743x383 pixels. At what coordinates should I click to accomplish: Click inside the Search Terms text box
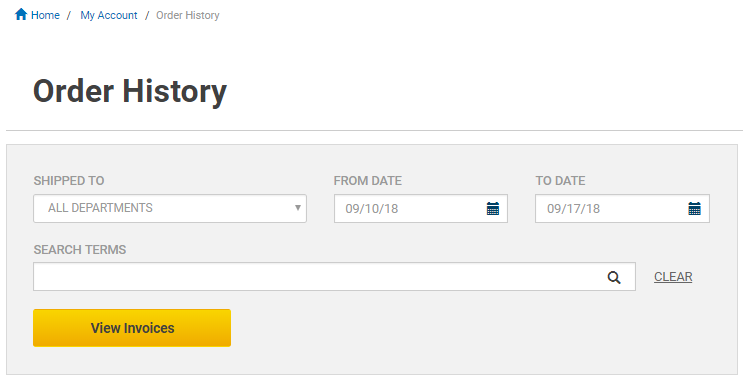(334, 277)
